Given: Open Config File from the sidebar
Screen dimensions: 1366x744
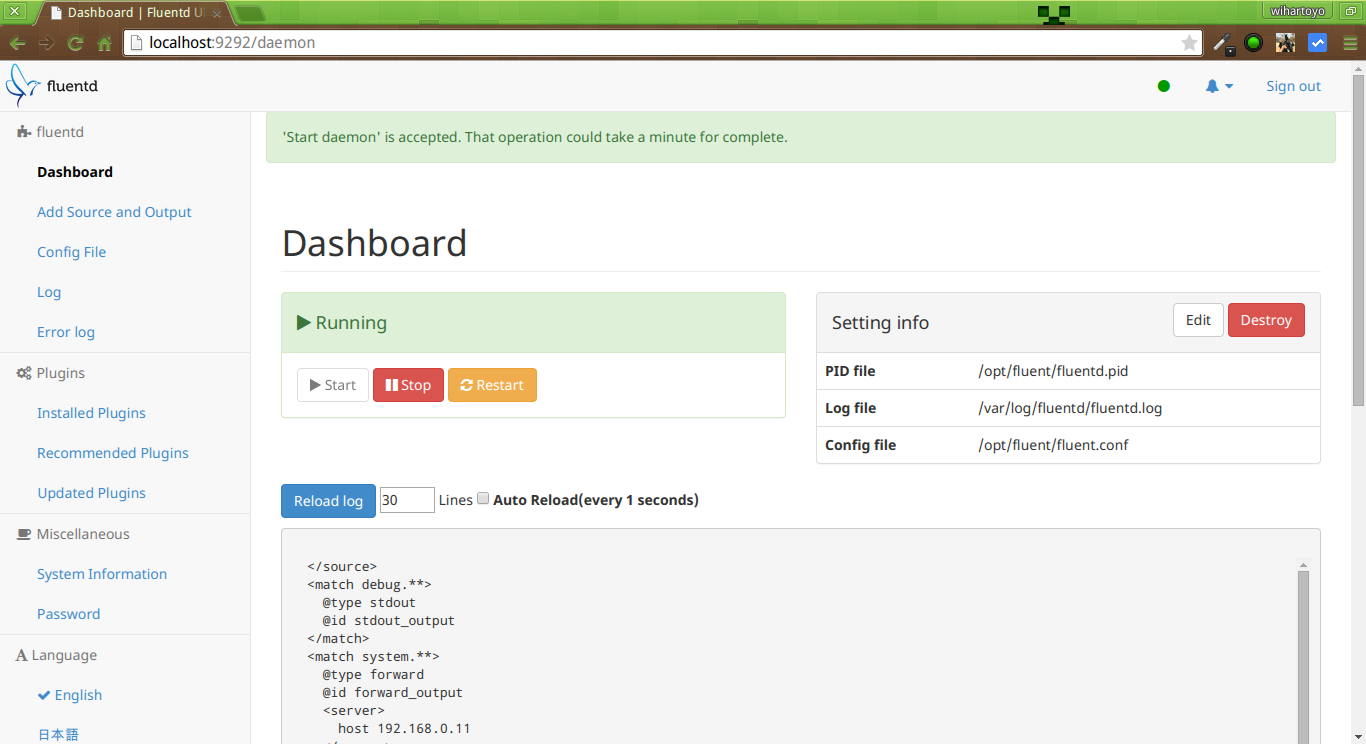Looking at the screenshot, I should pos(71,251).
